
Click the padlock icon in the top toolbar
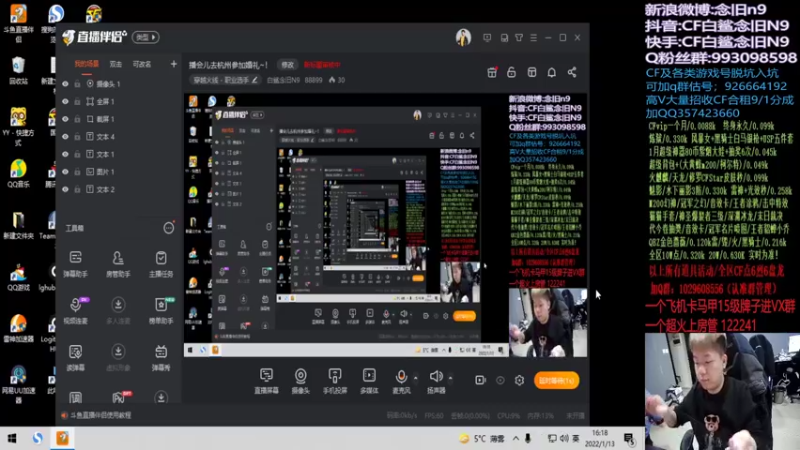[511, 72]
